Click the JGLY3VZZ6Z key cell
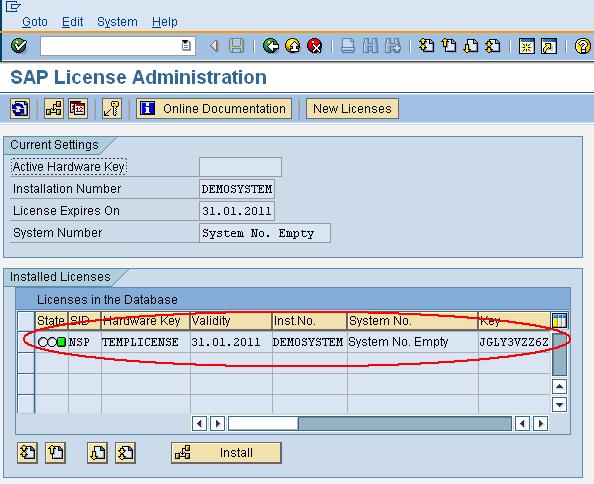 [x=514, y=342]
